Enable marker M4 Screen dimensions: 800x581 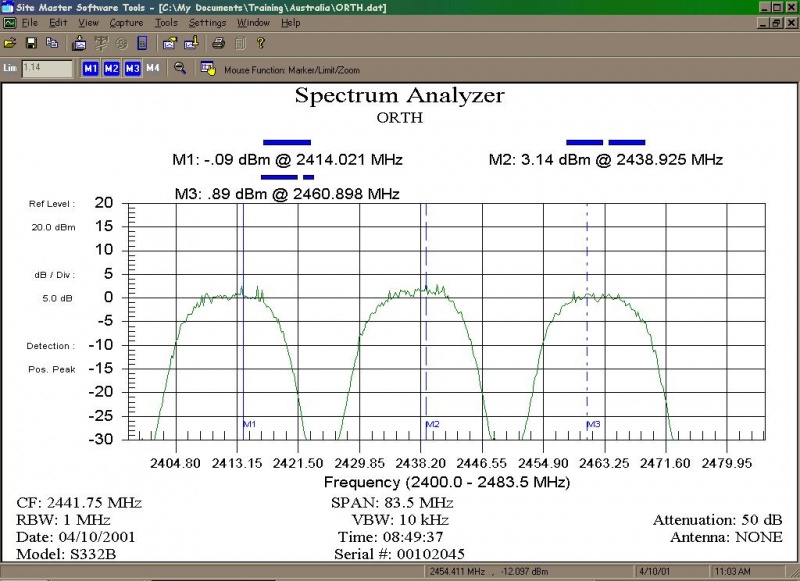(152, 68)
